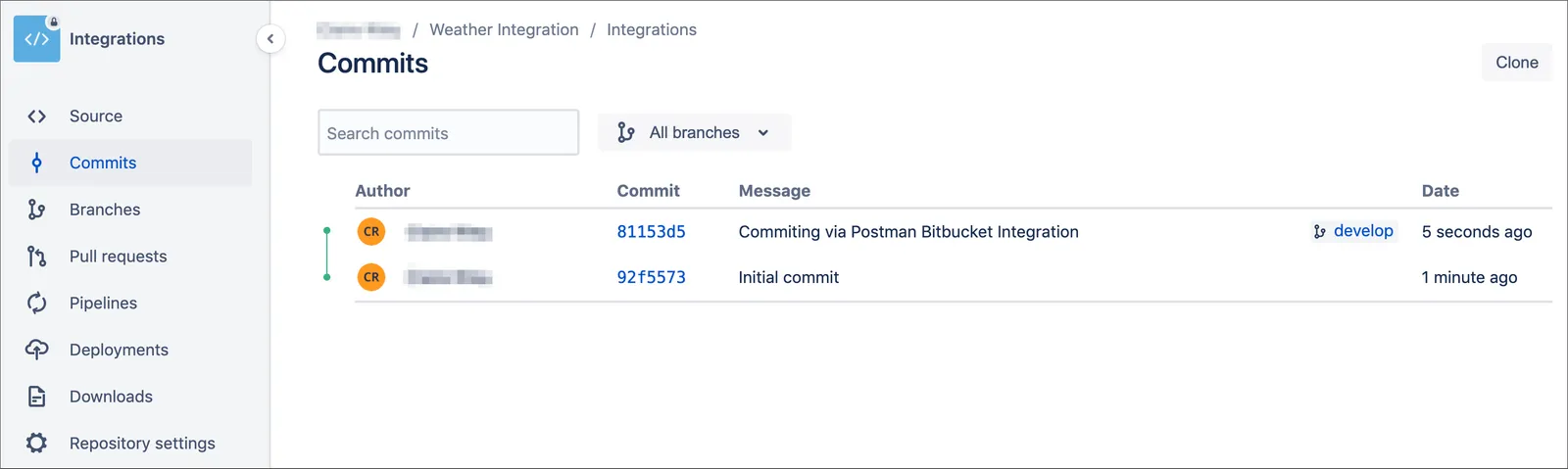Viewport: 1568px width, 469px height.
Task: Click the CR avatar on the 92f5573 row
Action: point(371,277)
